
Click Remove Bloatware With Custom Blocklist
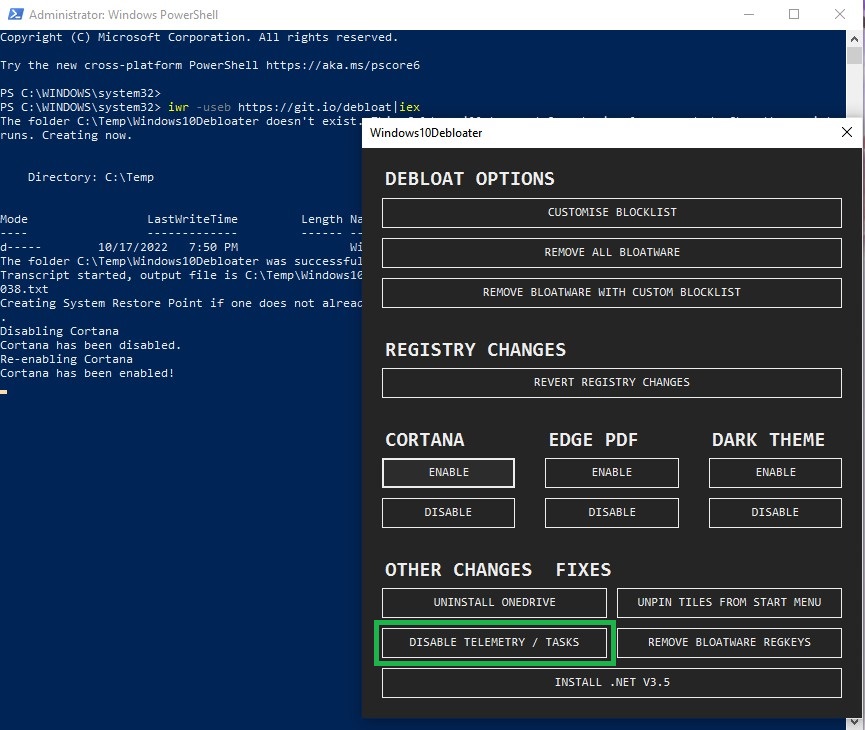click(x=611, y=292)
